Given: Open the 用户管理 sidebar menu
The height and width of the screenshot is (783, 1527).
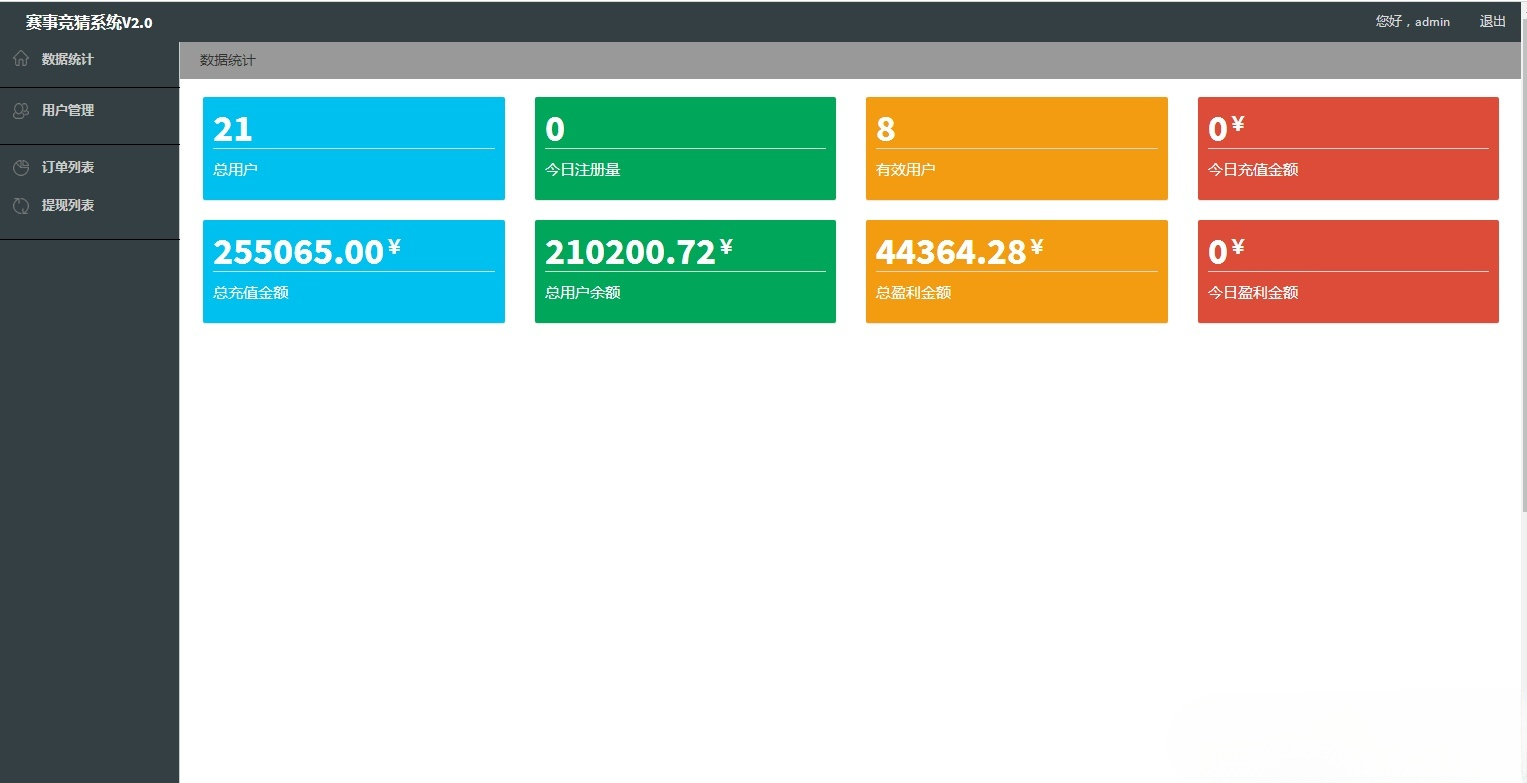Looking at the screenshot, I should coord(68,111).
